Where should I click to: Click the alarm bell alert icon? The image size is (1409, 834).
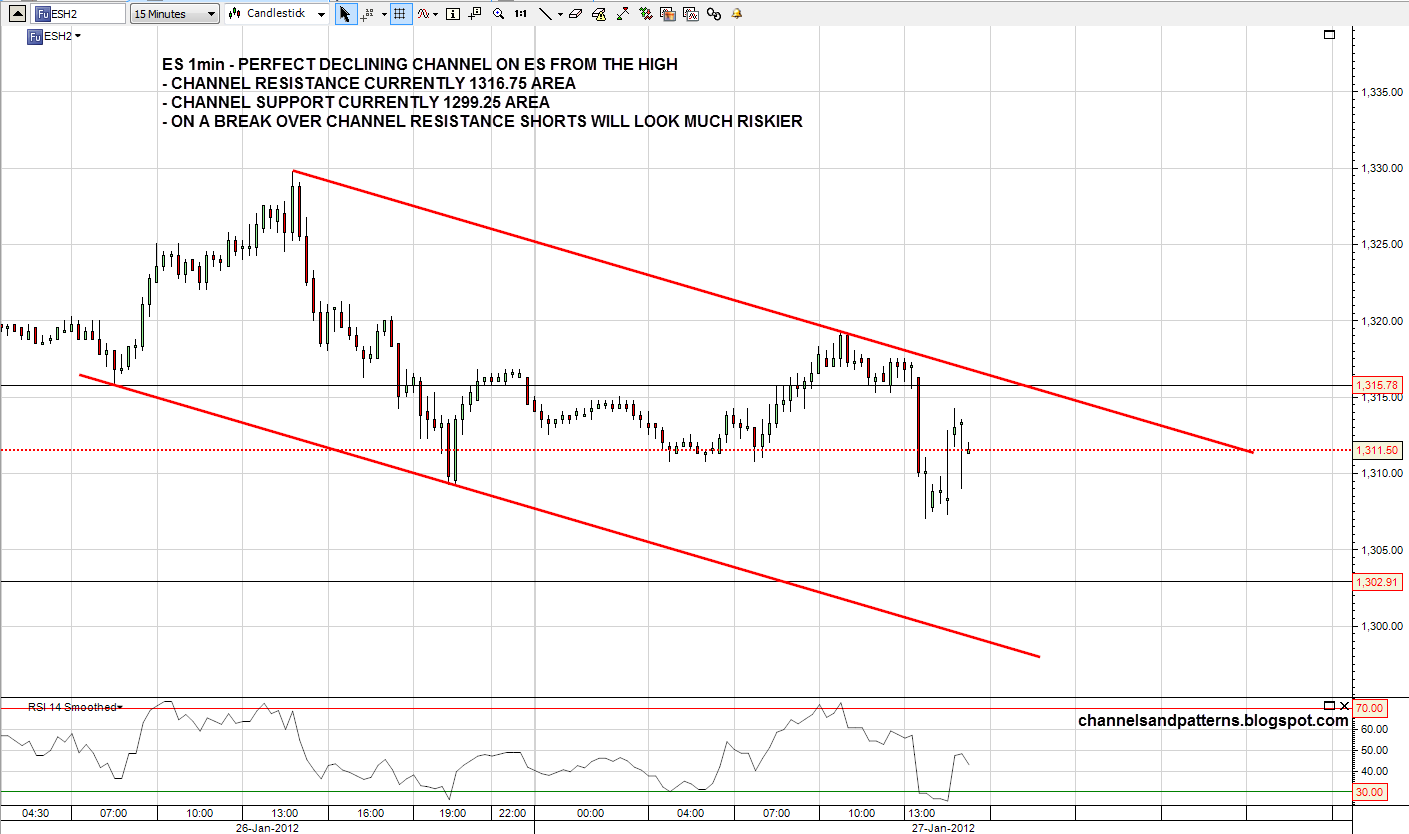(x=737, y=14)
